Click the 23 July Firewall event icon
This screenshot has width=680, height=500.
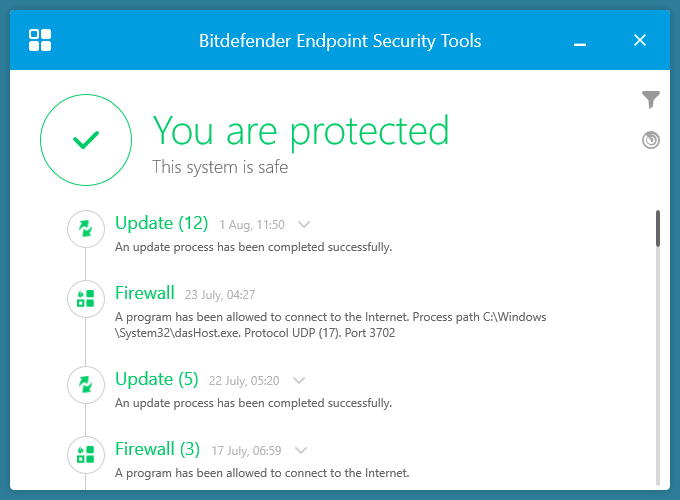[86, 298]
